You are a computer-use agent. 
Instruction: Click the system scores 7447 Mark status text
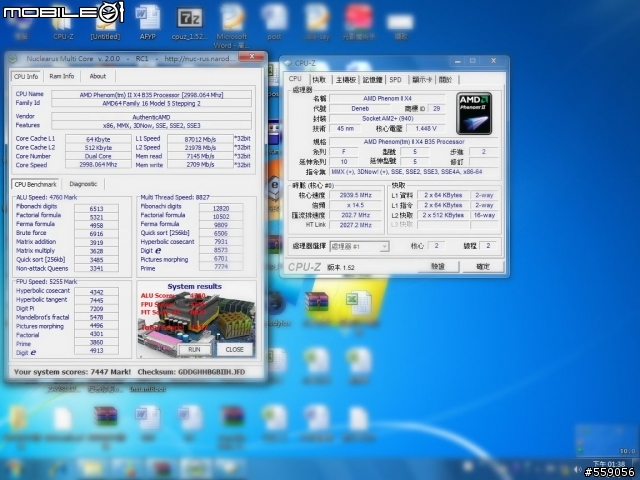pyautogui.click(x=72, y=372)
